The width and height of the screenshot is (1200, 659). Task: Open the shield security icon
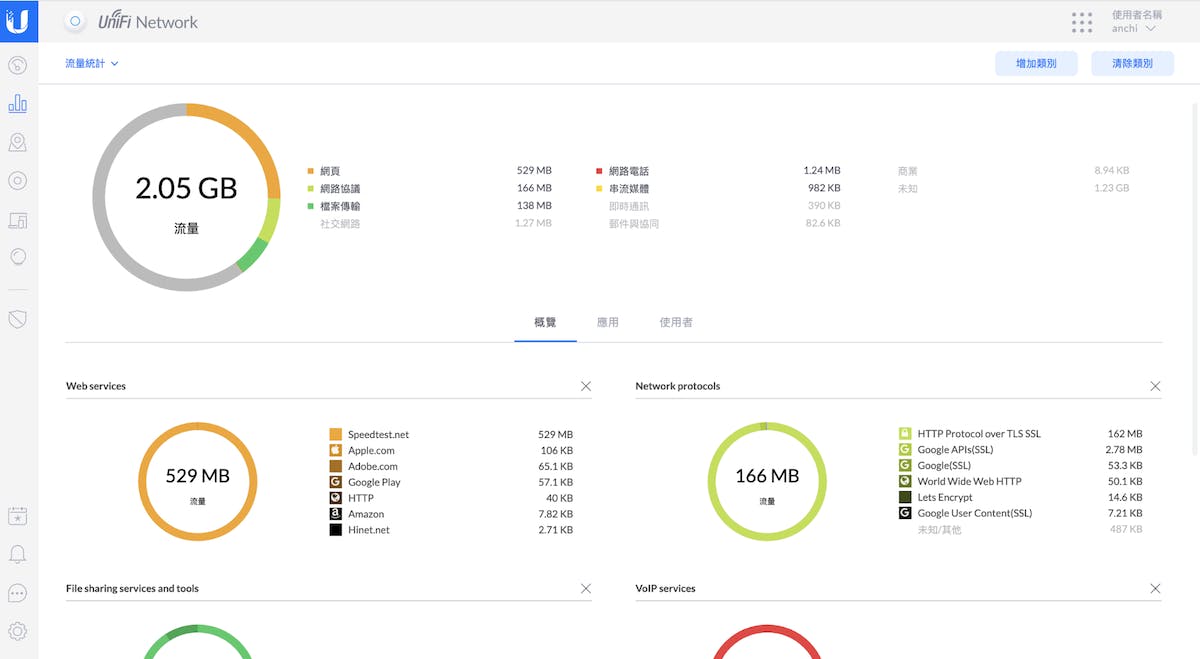point(17,319)
